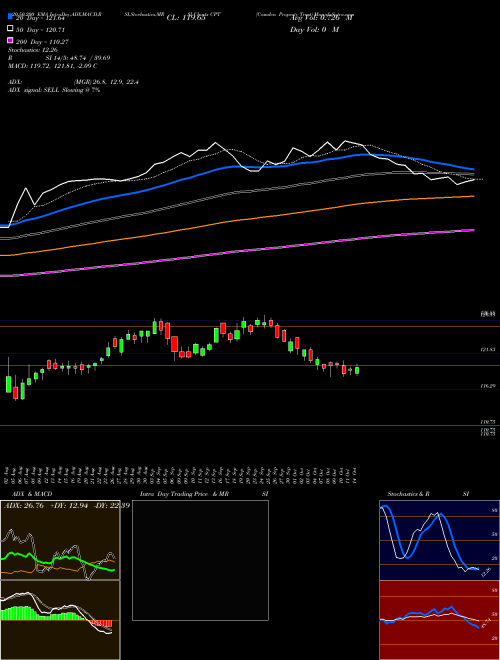Viewport: 500px width, 660px height.
Task: Click the blue 20 Day EMA legend swatch
Action: [x=11, y=17]
